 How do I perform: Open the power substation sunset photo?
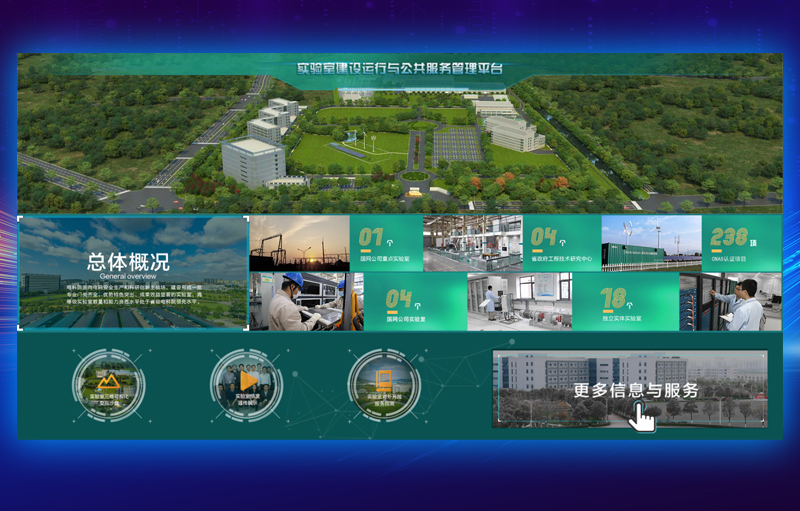pyautogui.click(x=299, y=243)
